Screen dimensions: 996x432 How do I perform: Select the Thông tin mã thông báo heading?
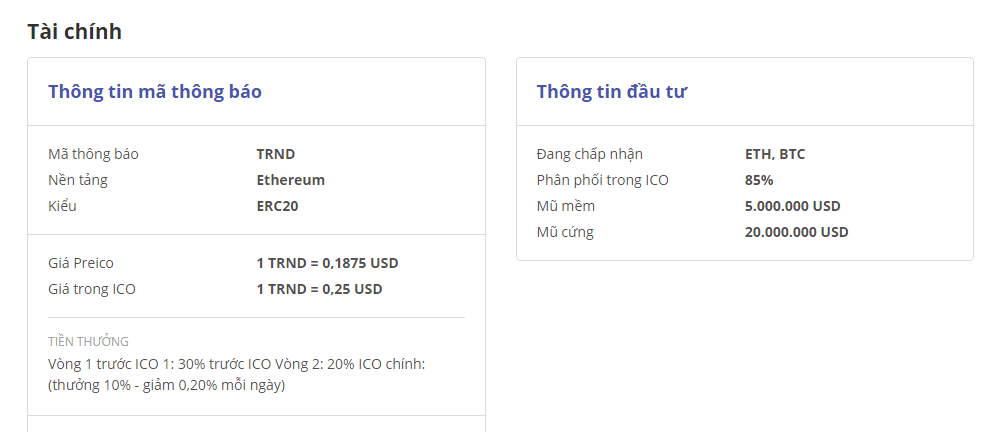tap(155, 91)
